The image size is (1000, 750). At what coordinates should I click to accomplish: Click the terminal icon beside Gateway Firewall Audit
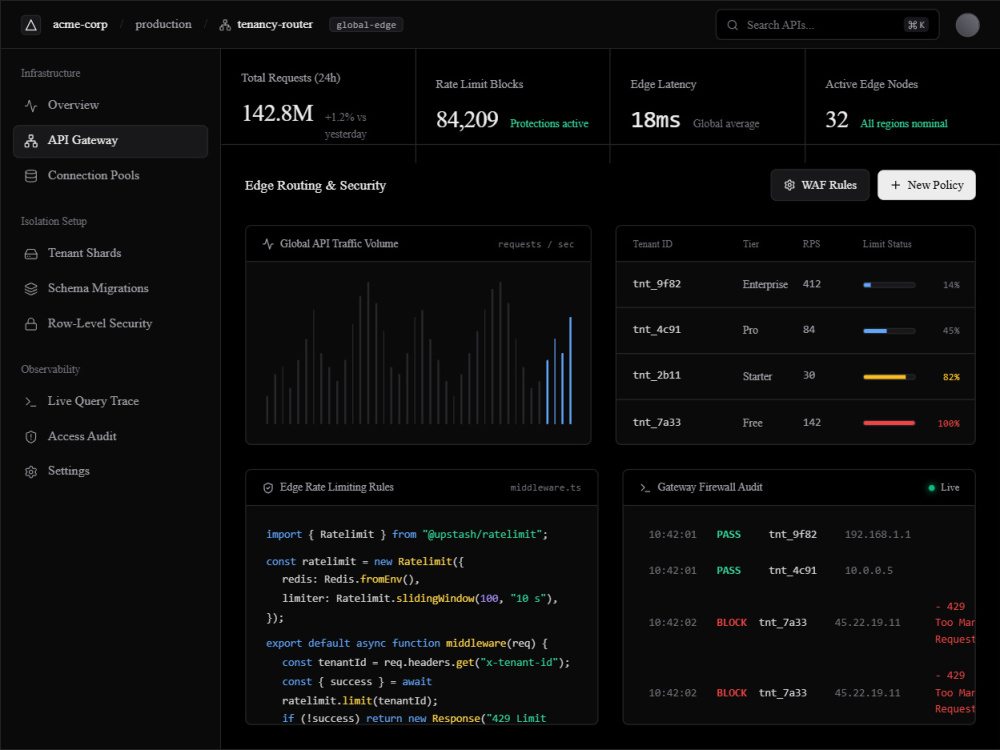(x=645, y=488)
